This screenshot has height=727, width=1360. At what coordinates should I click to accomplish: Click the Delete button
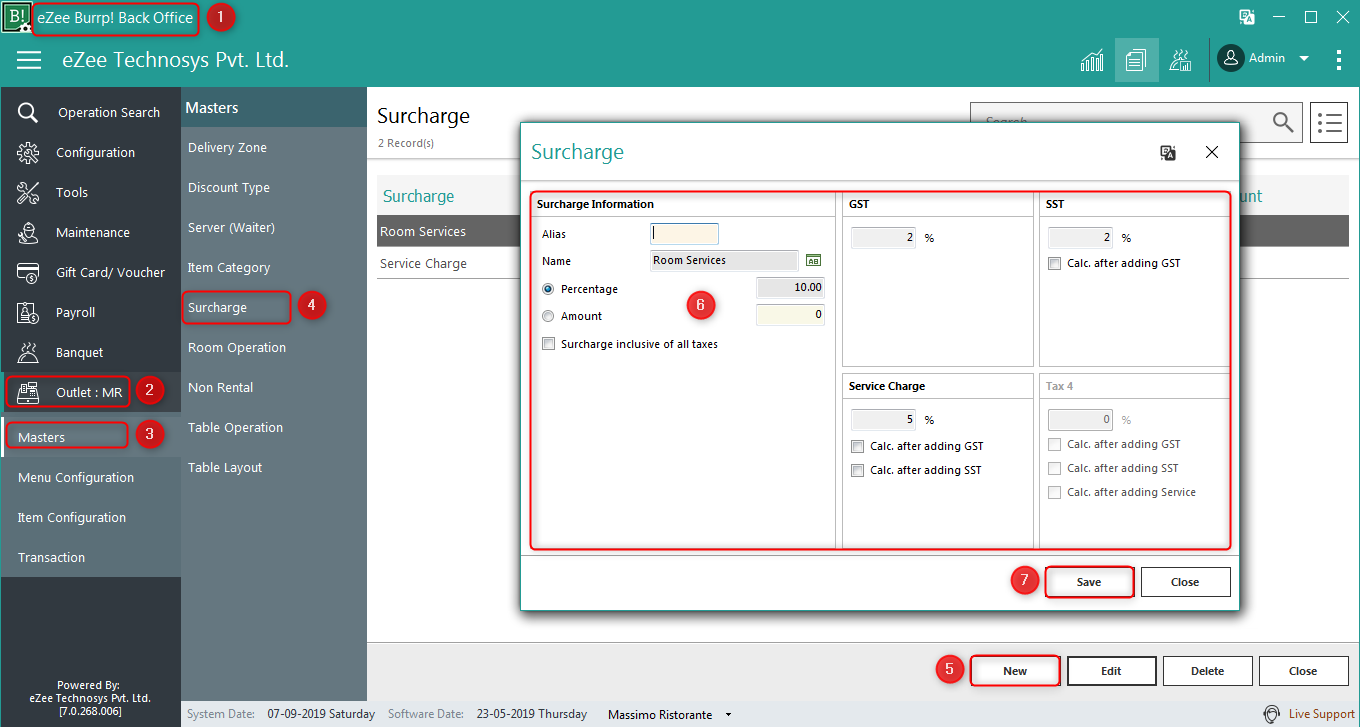pyautogui.click(x=1207, y=671)
